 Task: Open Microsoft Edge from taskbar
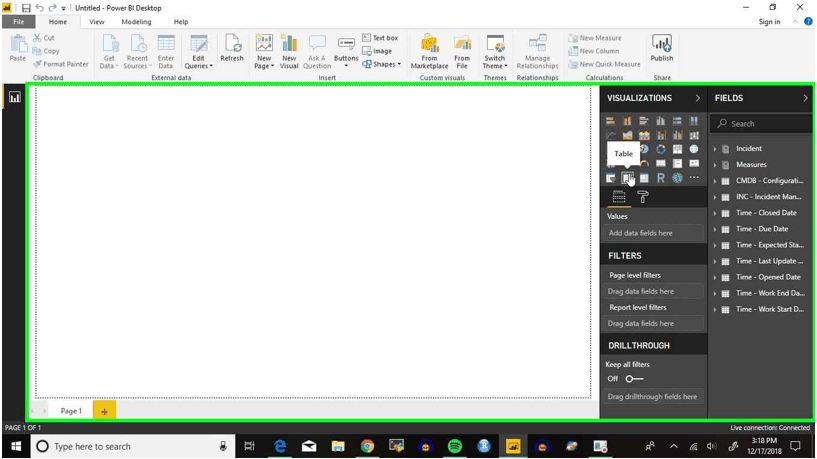(x=280, y=446)
